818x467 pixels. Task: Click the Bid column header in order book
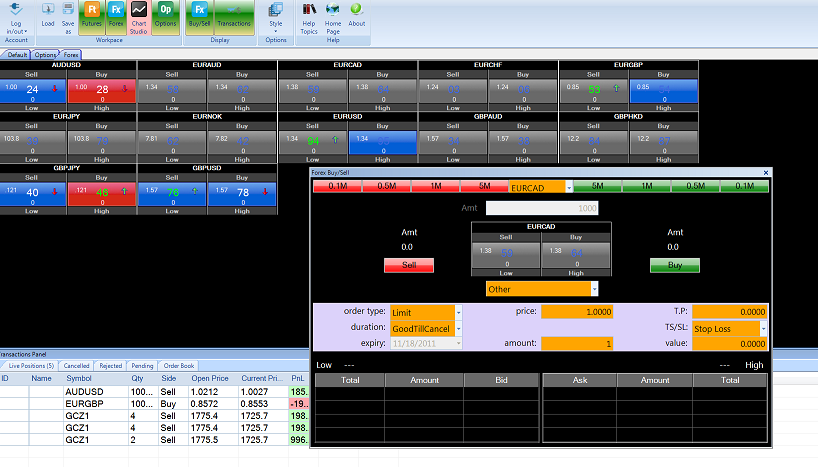(501, 380)
